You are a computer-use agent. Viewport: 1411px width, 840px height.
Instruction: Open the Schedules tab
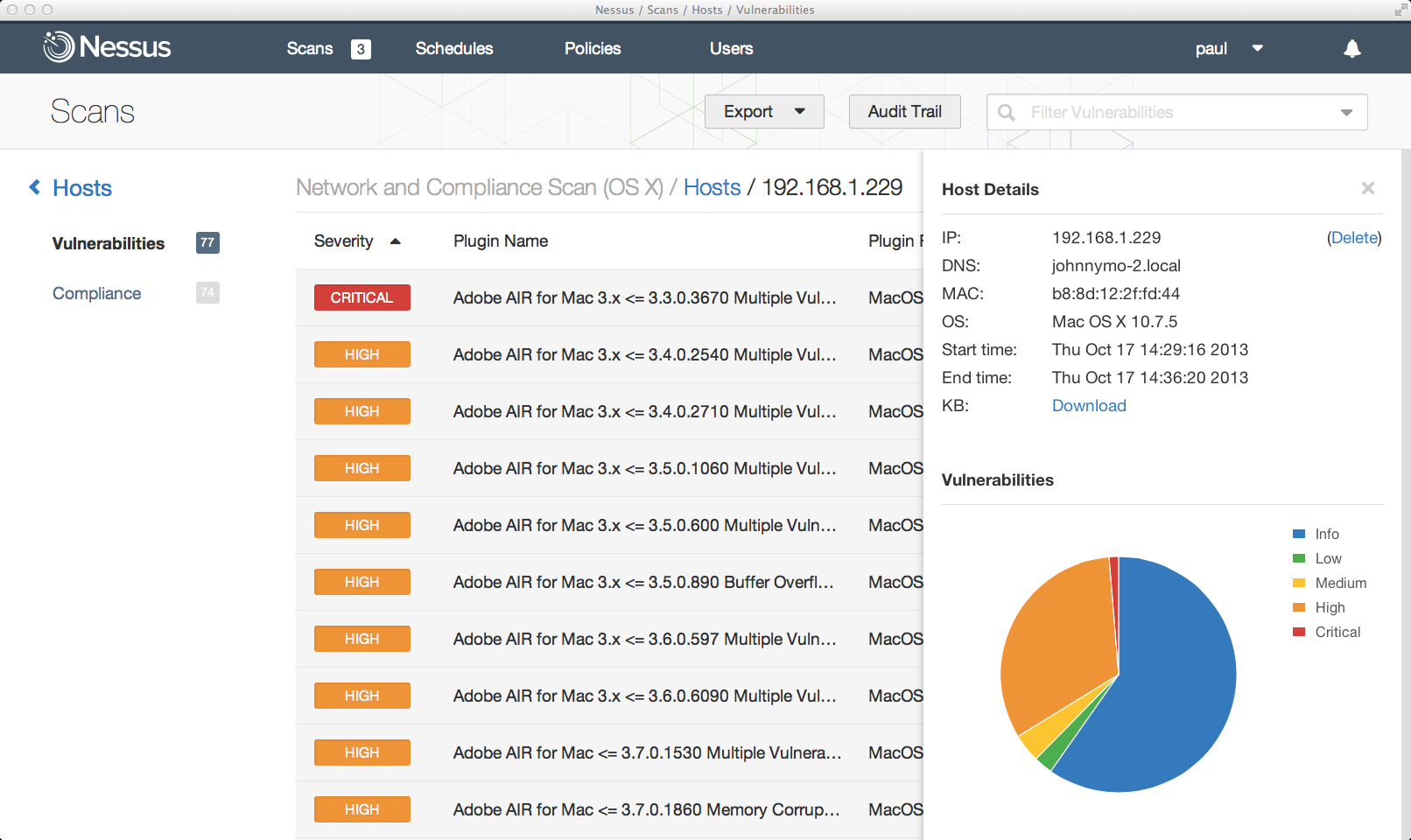tap(454, 48)
